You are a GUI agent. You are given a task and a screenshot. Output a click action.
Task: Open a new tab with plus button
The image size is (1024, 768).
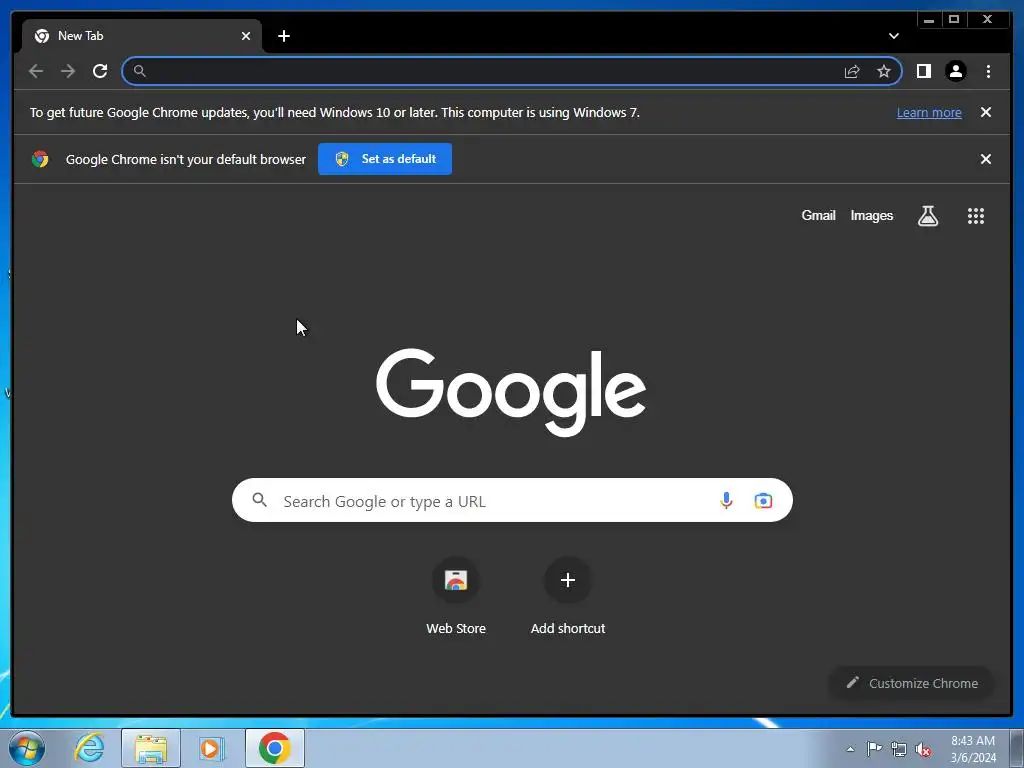click(283, 36)
